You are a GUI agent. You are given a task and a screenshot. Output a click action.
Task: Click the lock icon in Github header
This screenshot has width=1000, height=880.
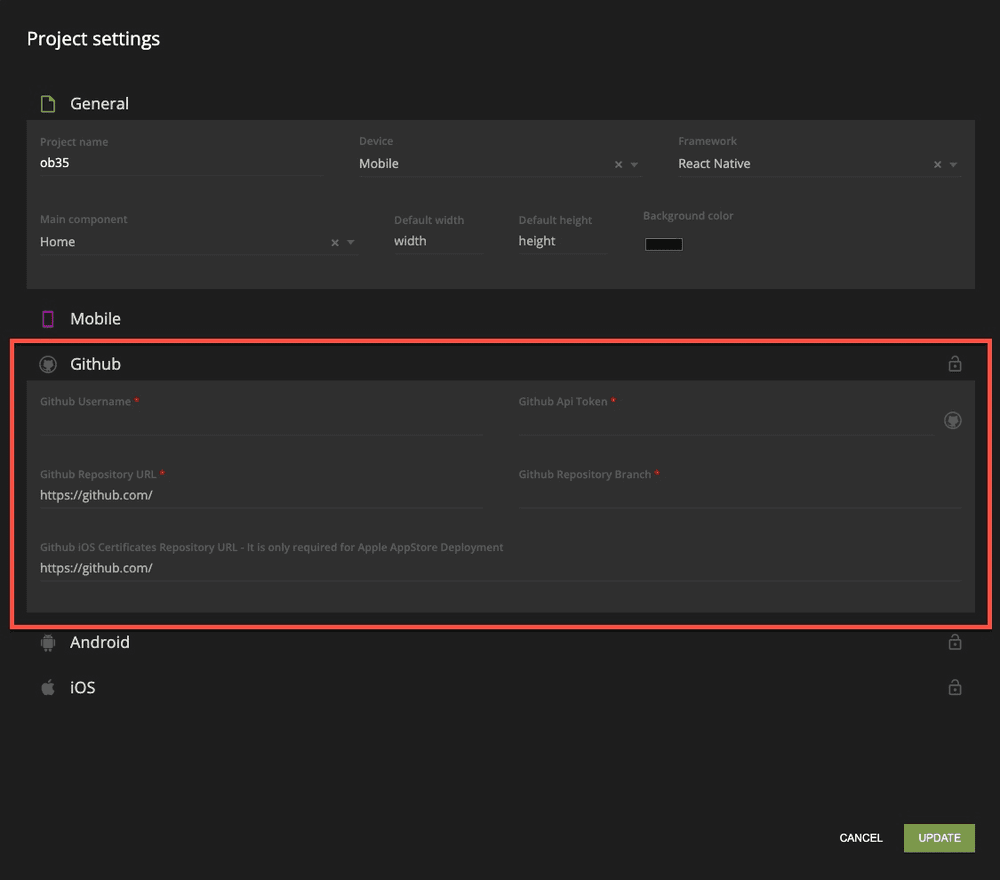point(955,363)
